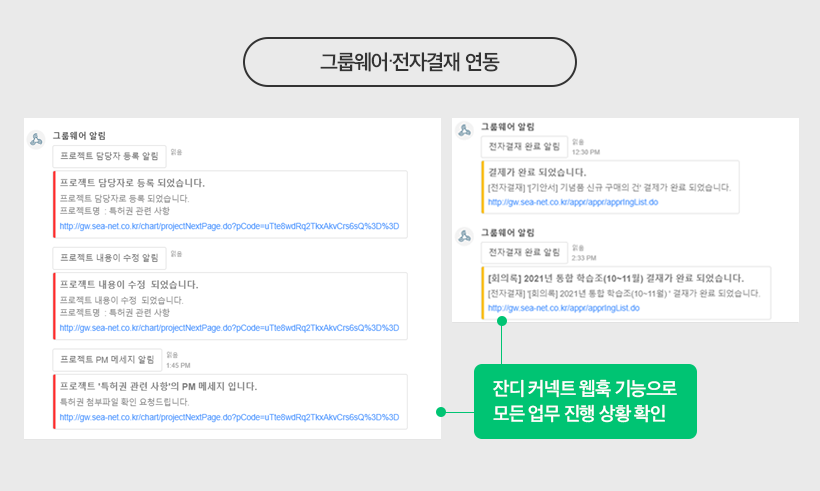Click the 1:45 PM timestamp
820x491 pixels.
178,365
